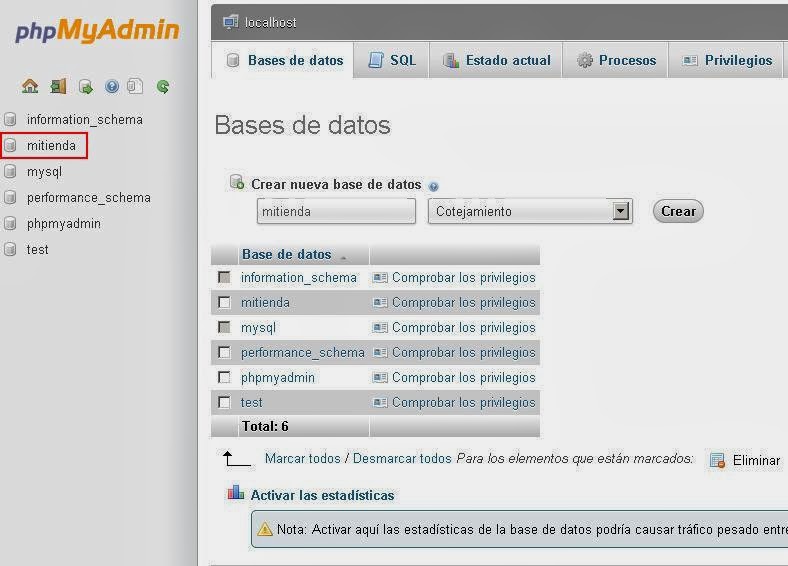Viewport: 788px width, 566px height.
Task: Check the phpmyadmin row checkbox
Action: [224, 378]
